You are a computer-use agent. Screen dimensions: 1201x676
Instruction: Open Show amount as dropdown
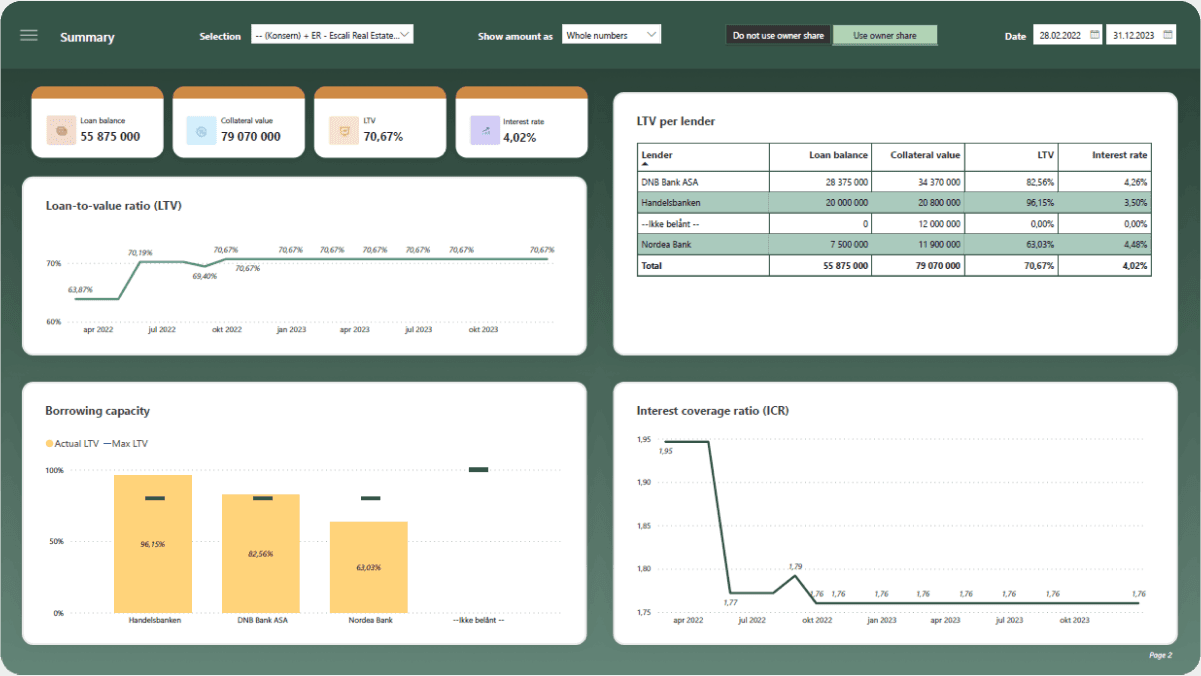[x=611, y=35]
